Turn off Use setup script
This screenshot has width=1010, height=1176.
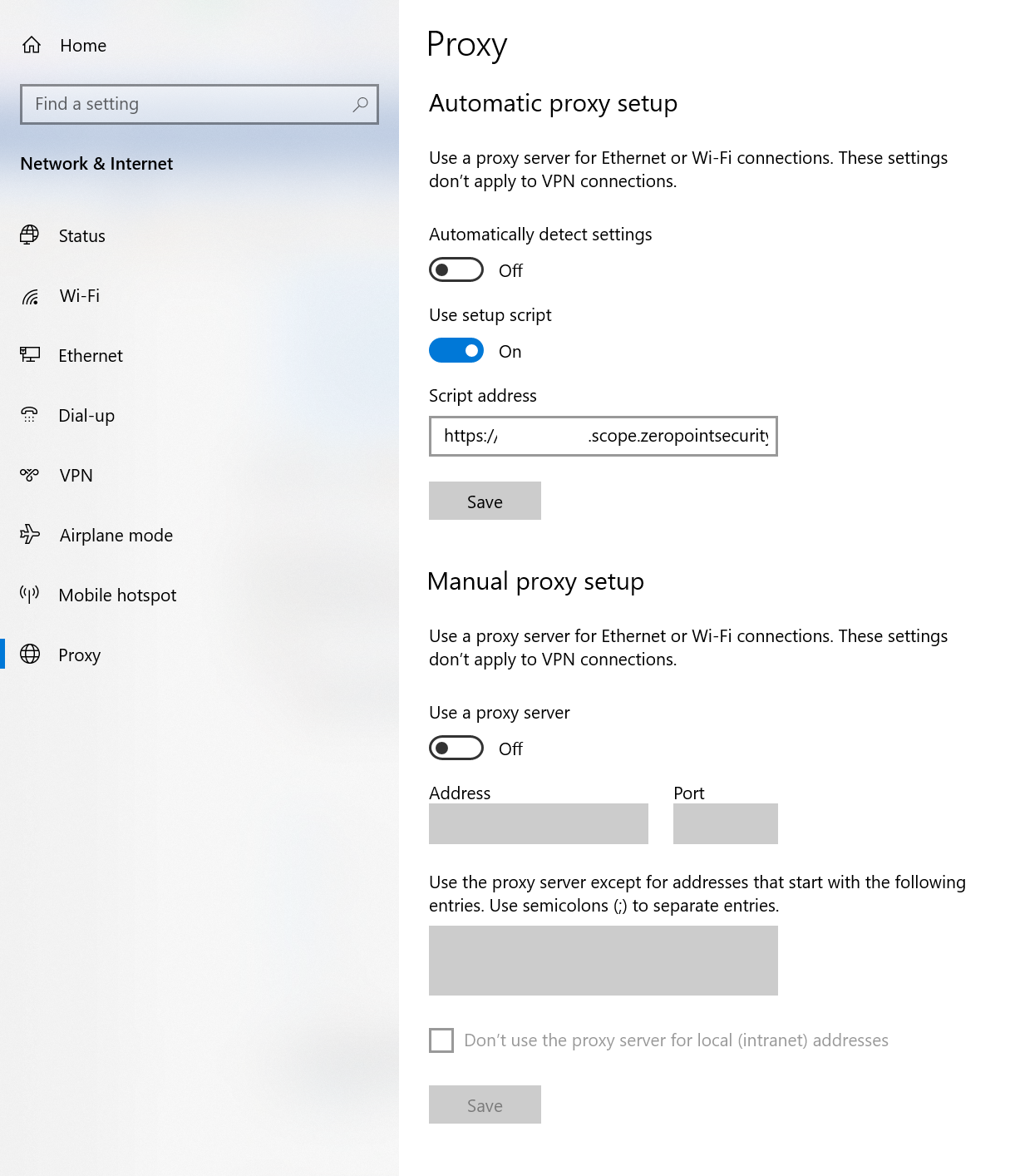tap(456, 350)
